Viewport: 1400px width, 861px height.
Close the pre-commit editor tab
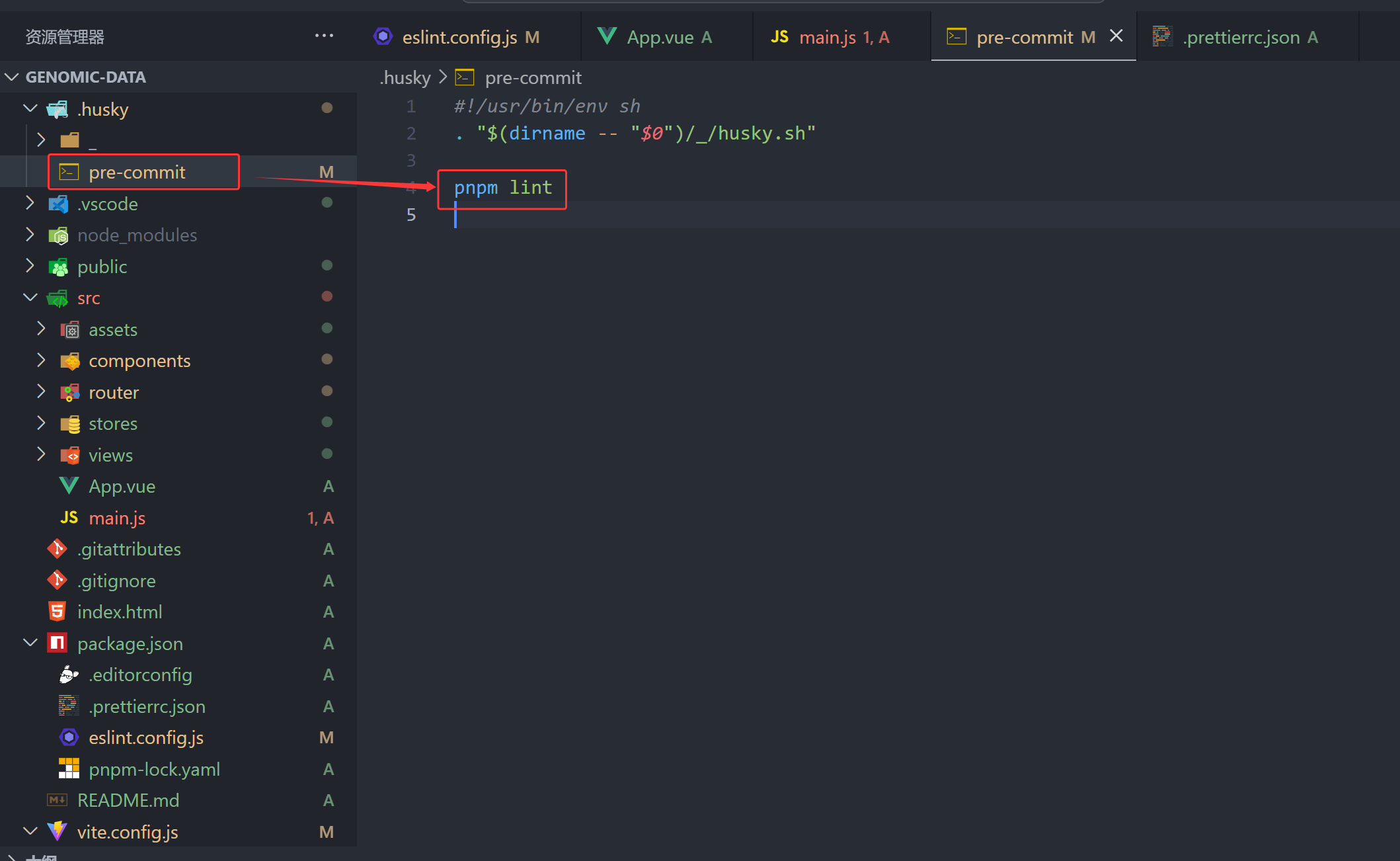coord(1116,36)
